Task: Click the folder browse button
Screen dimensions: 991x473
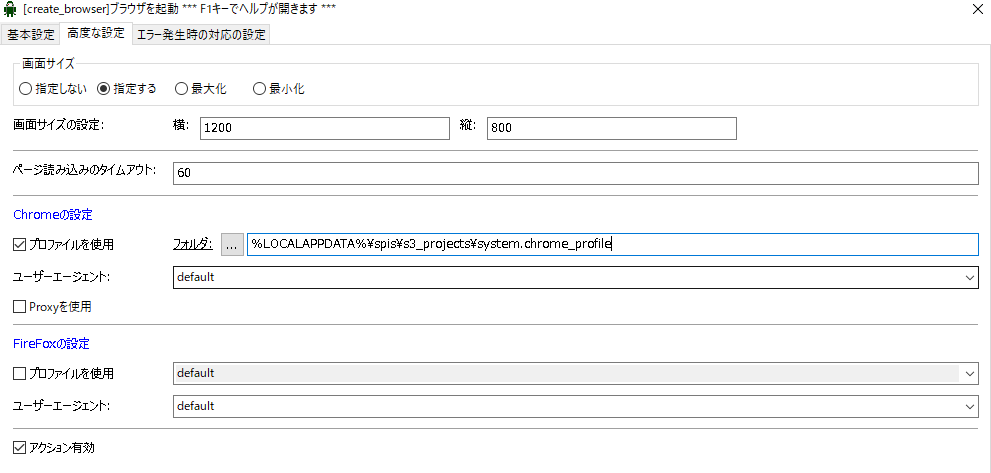Action: pos(232,244)
